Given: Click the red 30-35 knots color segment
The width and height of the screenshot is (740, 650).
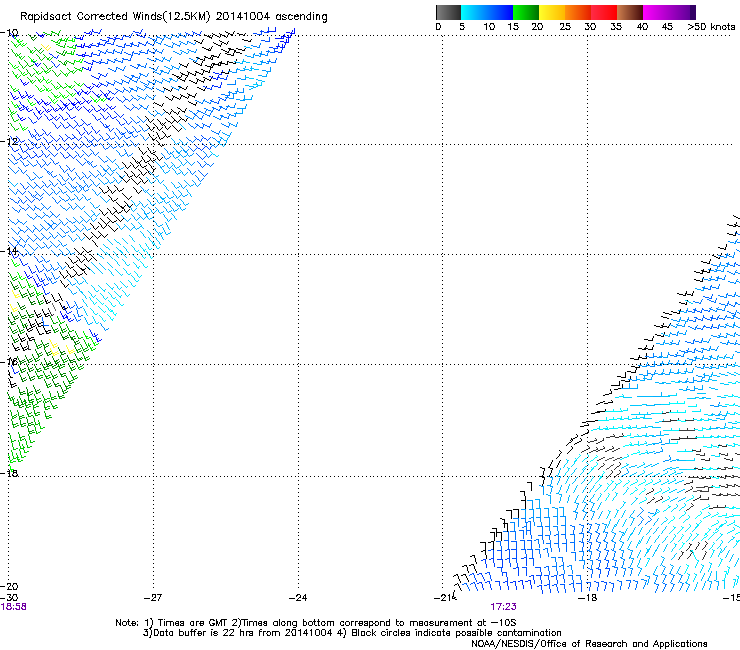Looking at the screenshot, I should pos(604,12).
